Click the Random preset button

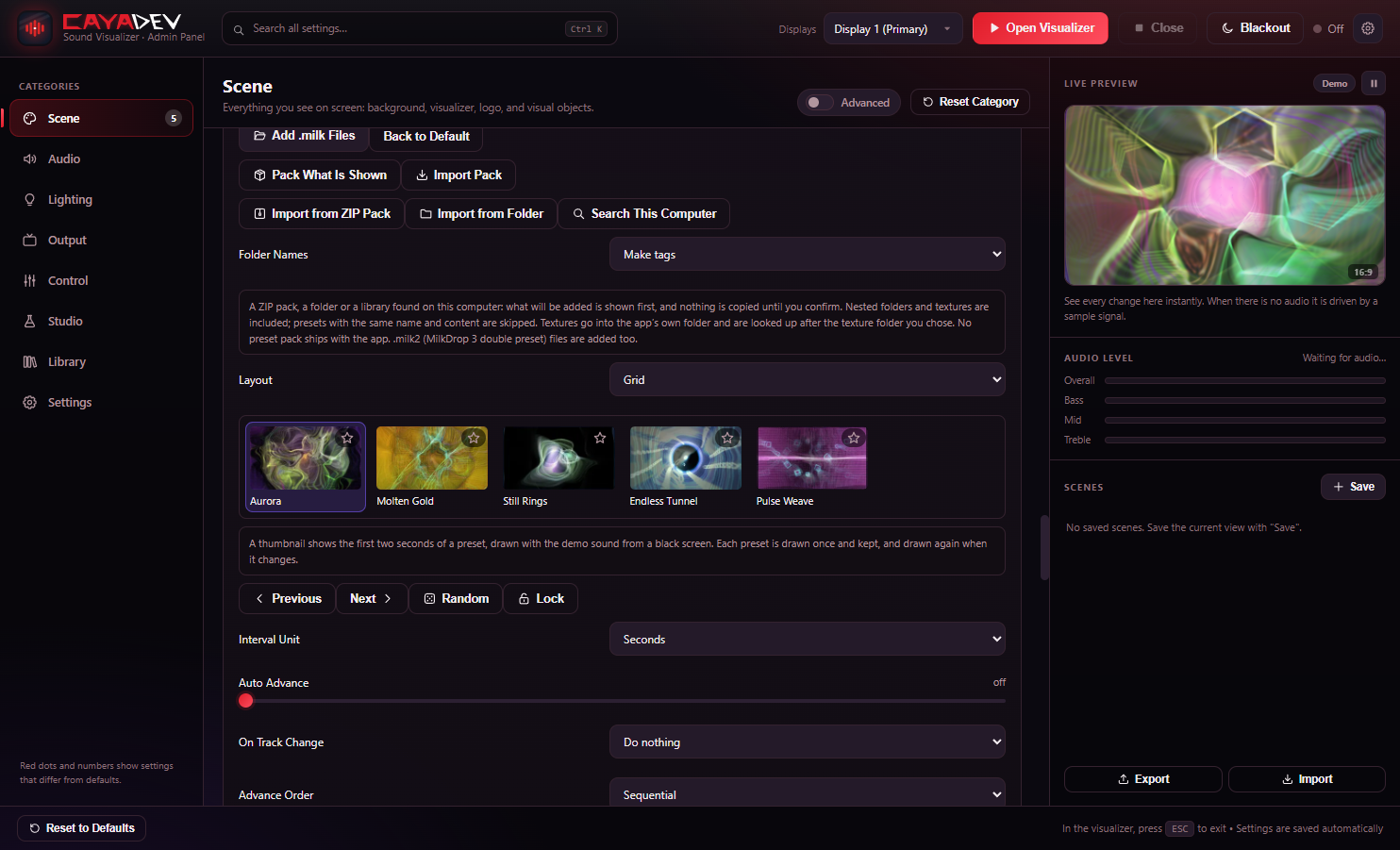456,599
